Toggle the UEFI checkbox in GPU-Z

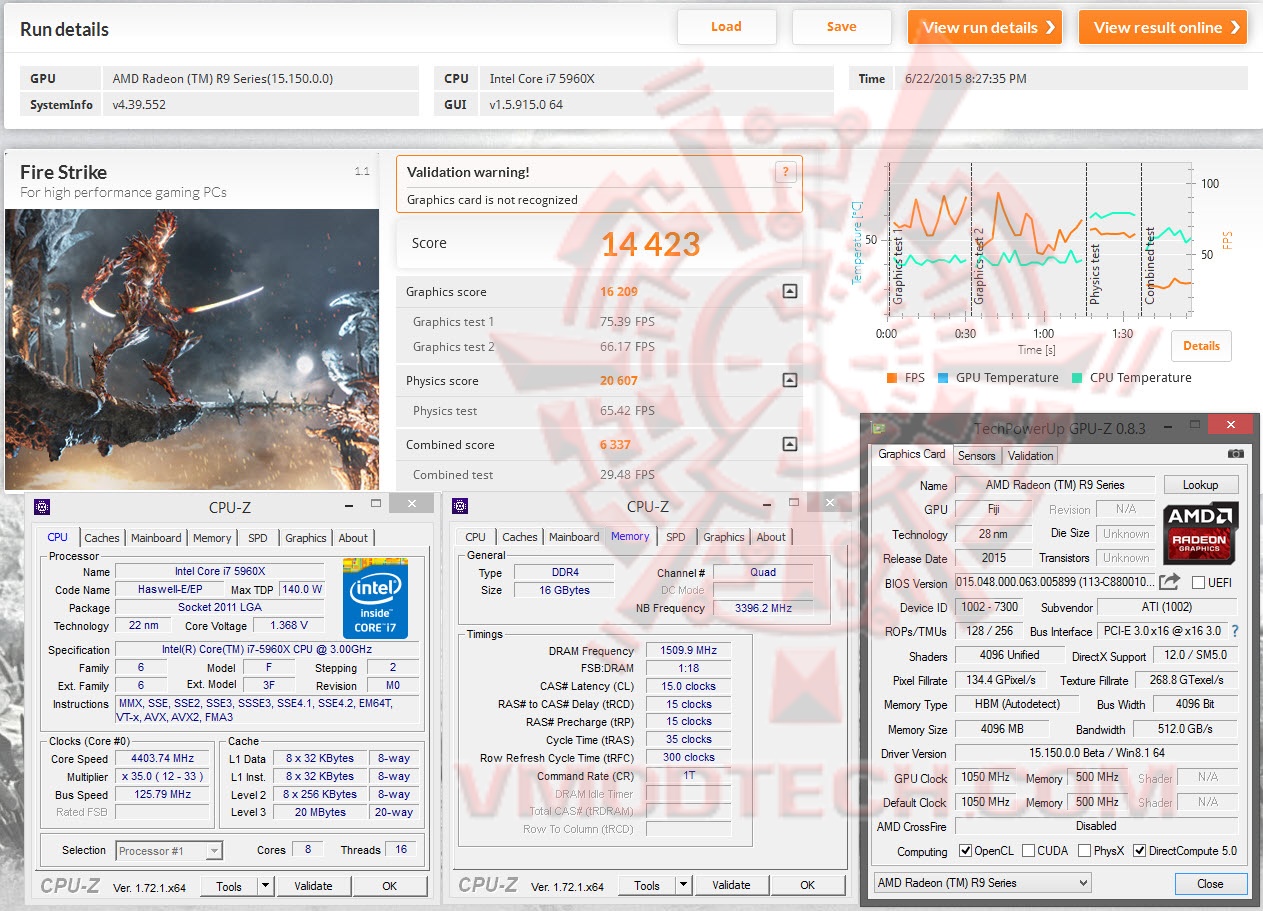[1198, 583]
